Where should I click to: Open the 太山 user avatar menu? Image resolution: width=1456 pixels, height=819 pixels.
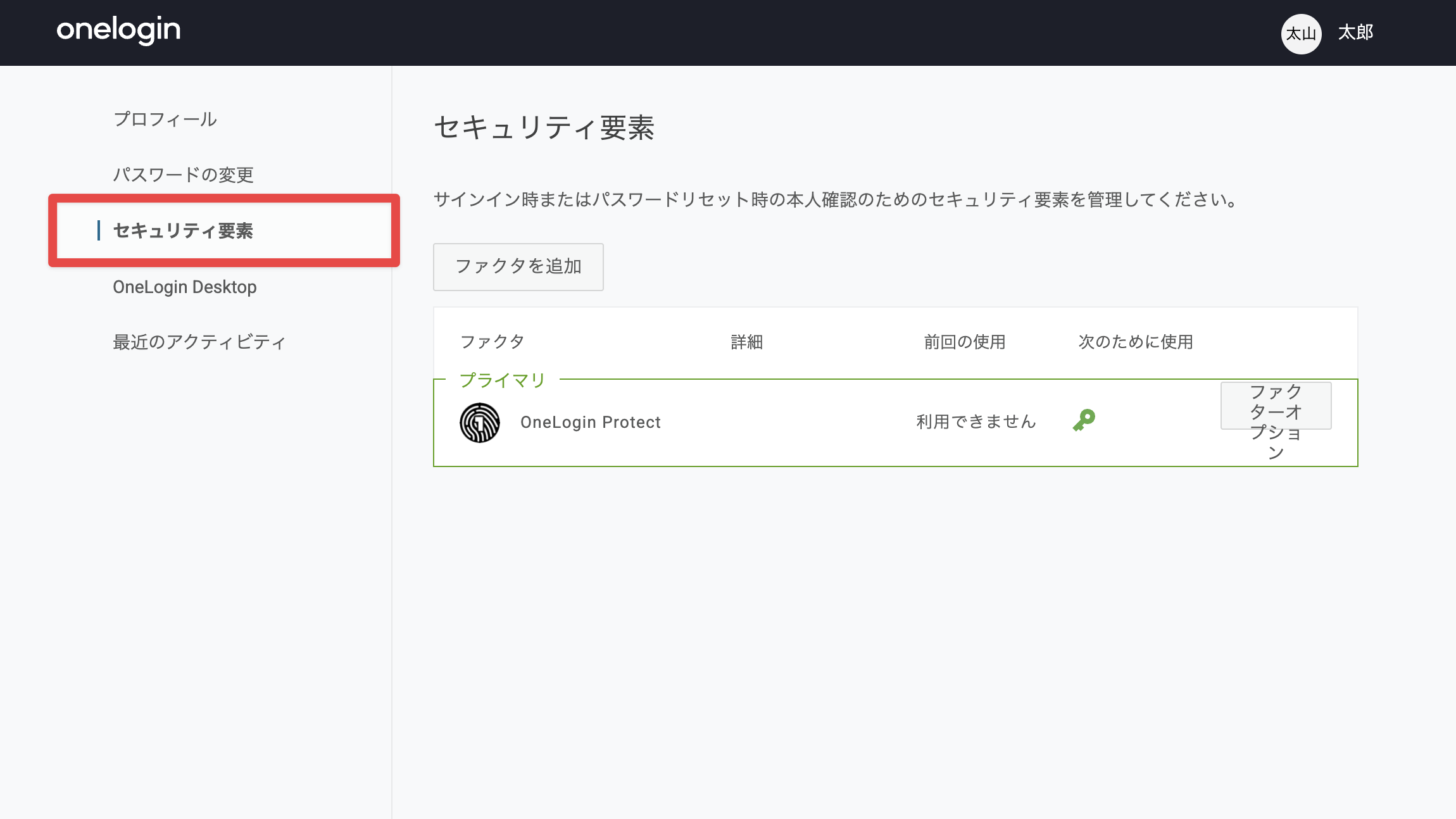point(1301,34)
